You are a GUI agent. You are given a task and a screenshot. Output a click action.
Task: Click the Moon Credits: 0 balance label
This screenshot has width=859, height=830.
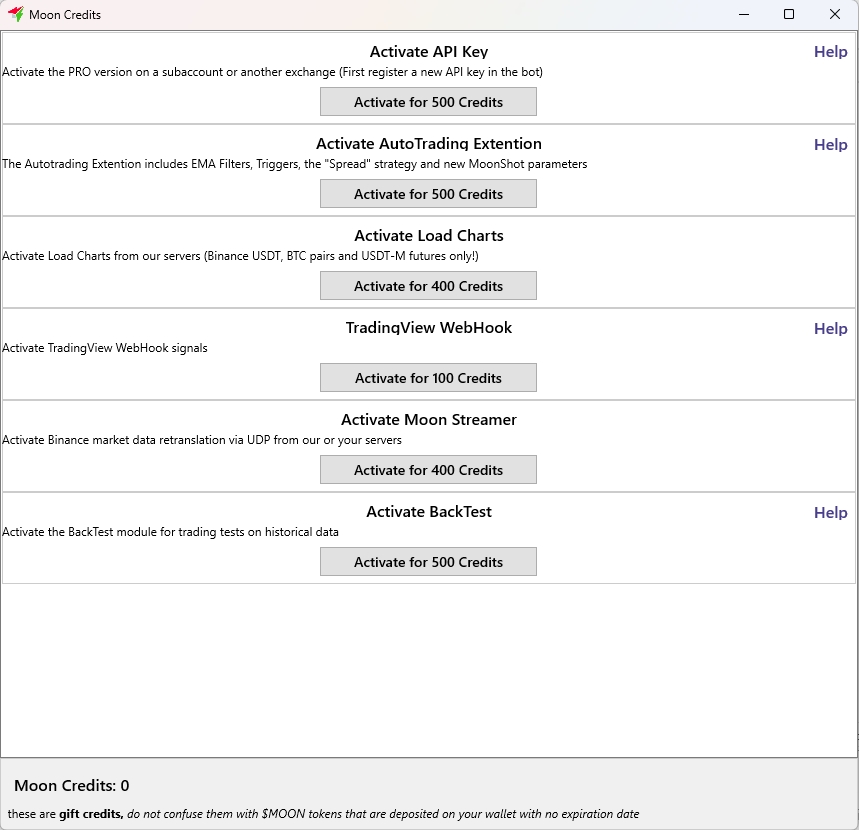pyautogui.click(x=72, y=786)
